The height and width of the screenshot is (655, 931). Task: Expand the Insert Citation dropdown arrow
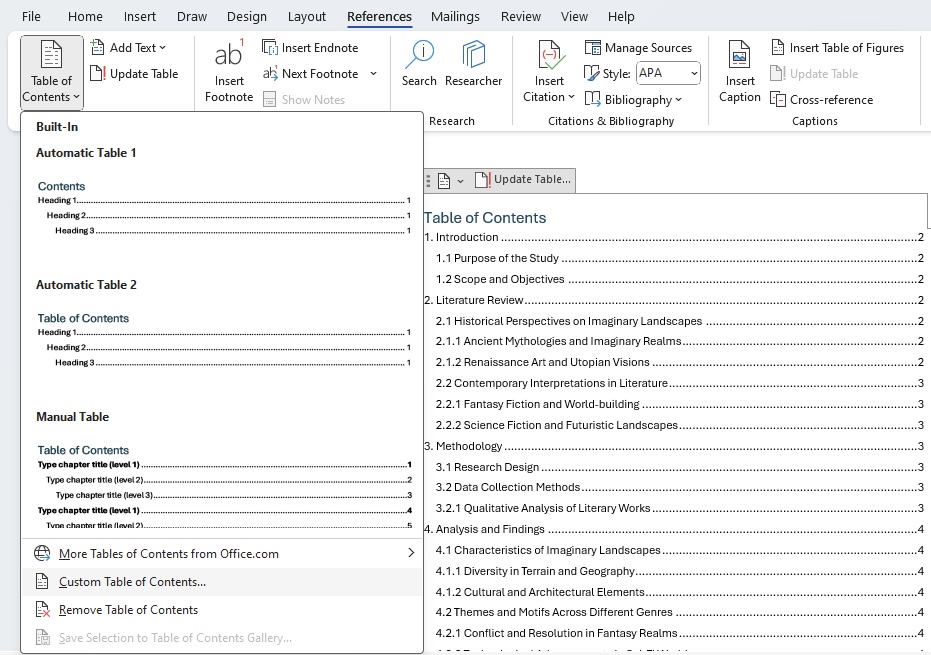(x=571, y=97)
